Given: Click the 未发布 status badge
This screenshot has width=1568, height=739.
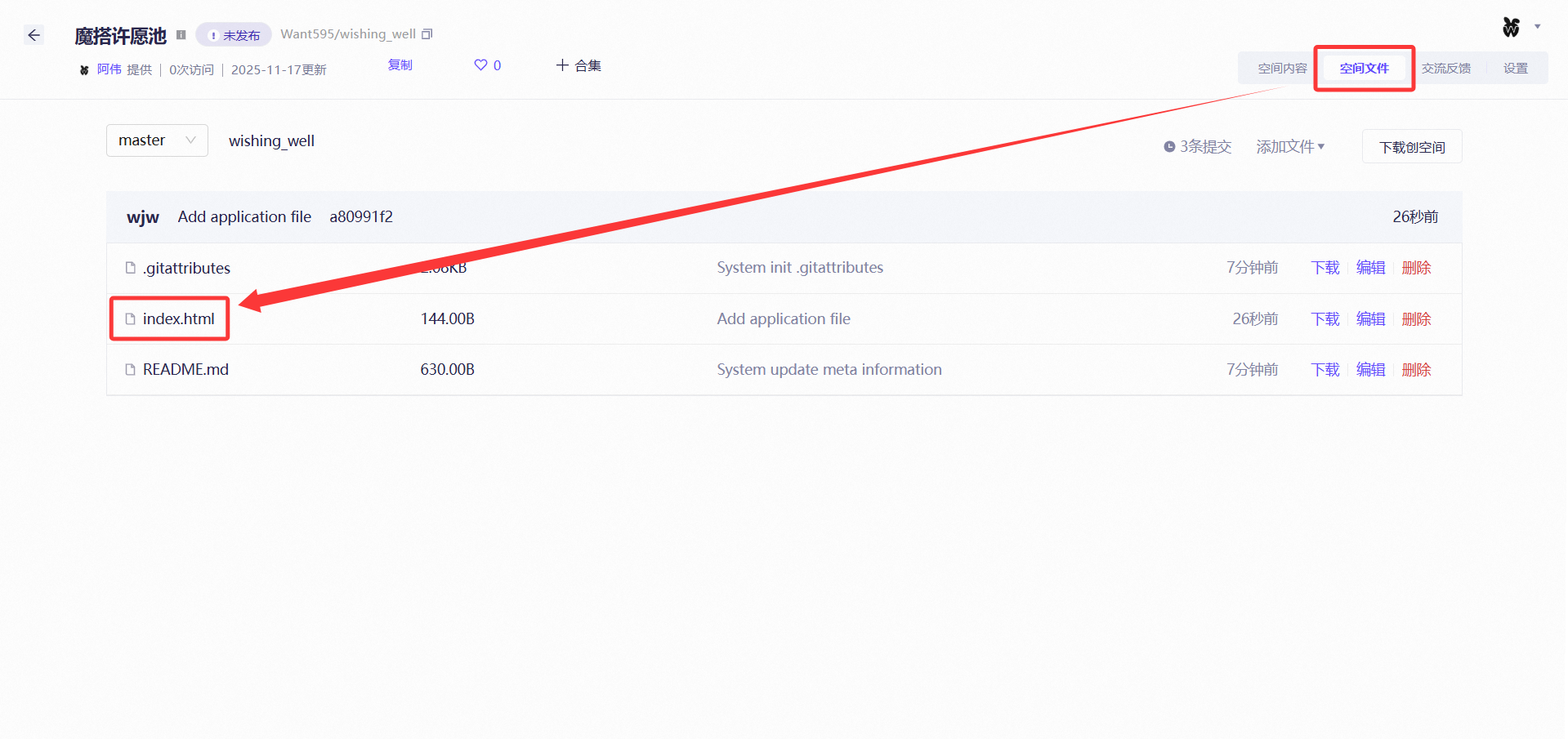Looking at the screenshot, I should (x=234, y=35).
